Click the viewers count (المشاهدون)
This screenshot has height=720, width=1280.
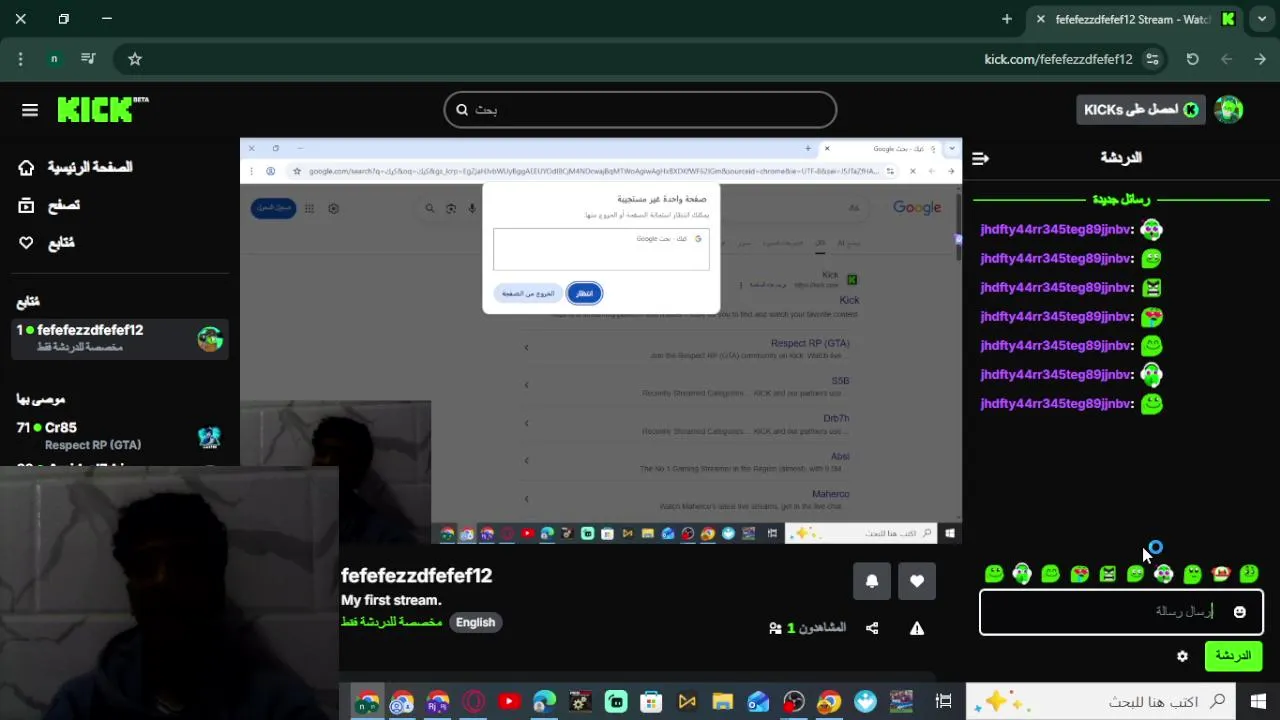point(807,628)
